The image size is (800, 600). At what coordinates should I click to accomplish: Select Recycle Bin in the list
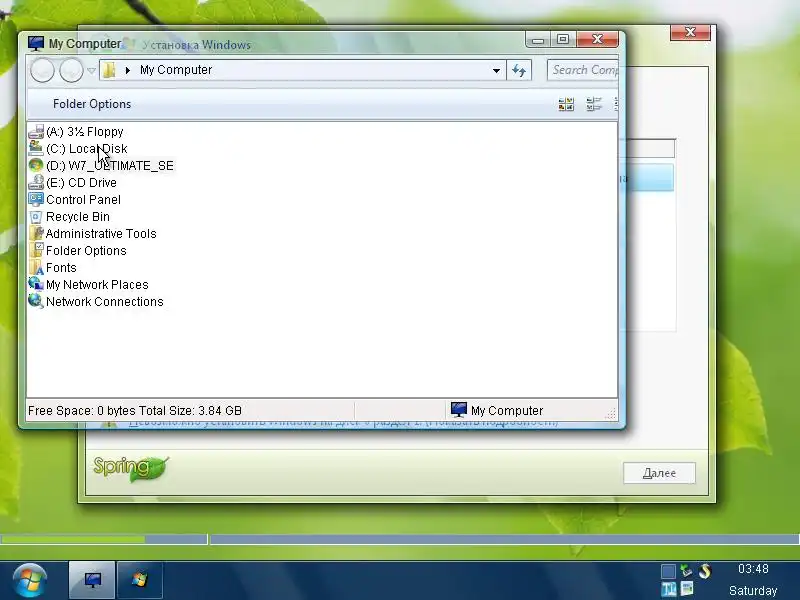(x=69, y=216)
